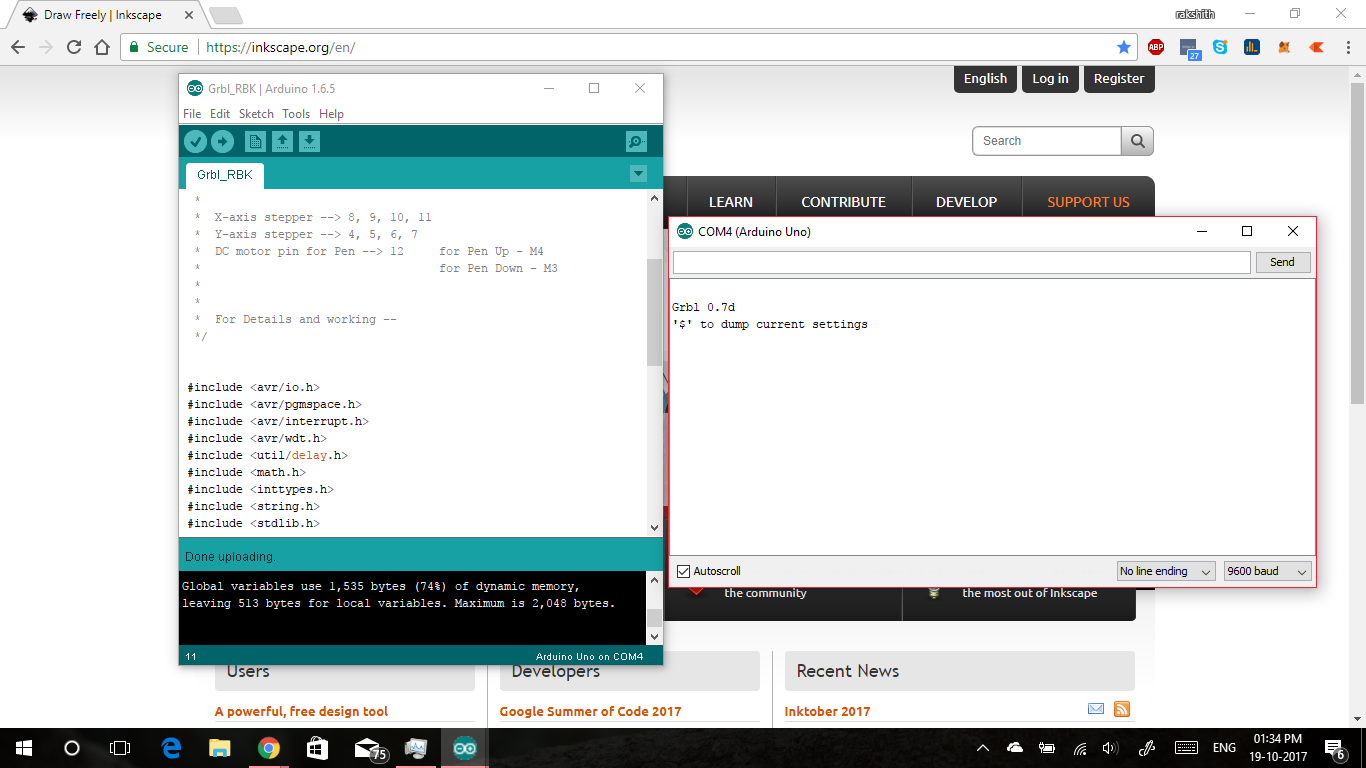Bookmark this page with the star icon

[x=1124, y=47]
